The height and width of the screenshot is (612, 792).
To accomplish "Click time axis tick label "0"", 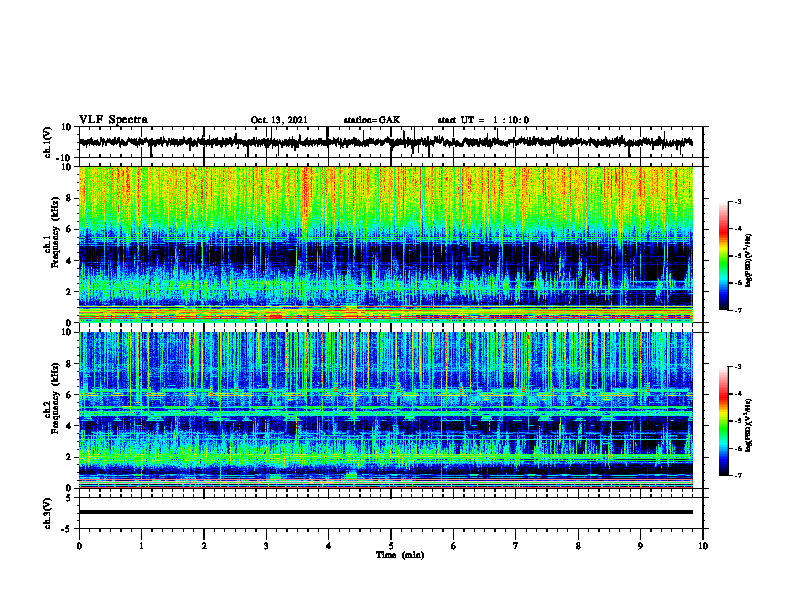I will (x=79, y=546).
